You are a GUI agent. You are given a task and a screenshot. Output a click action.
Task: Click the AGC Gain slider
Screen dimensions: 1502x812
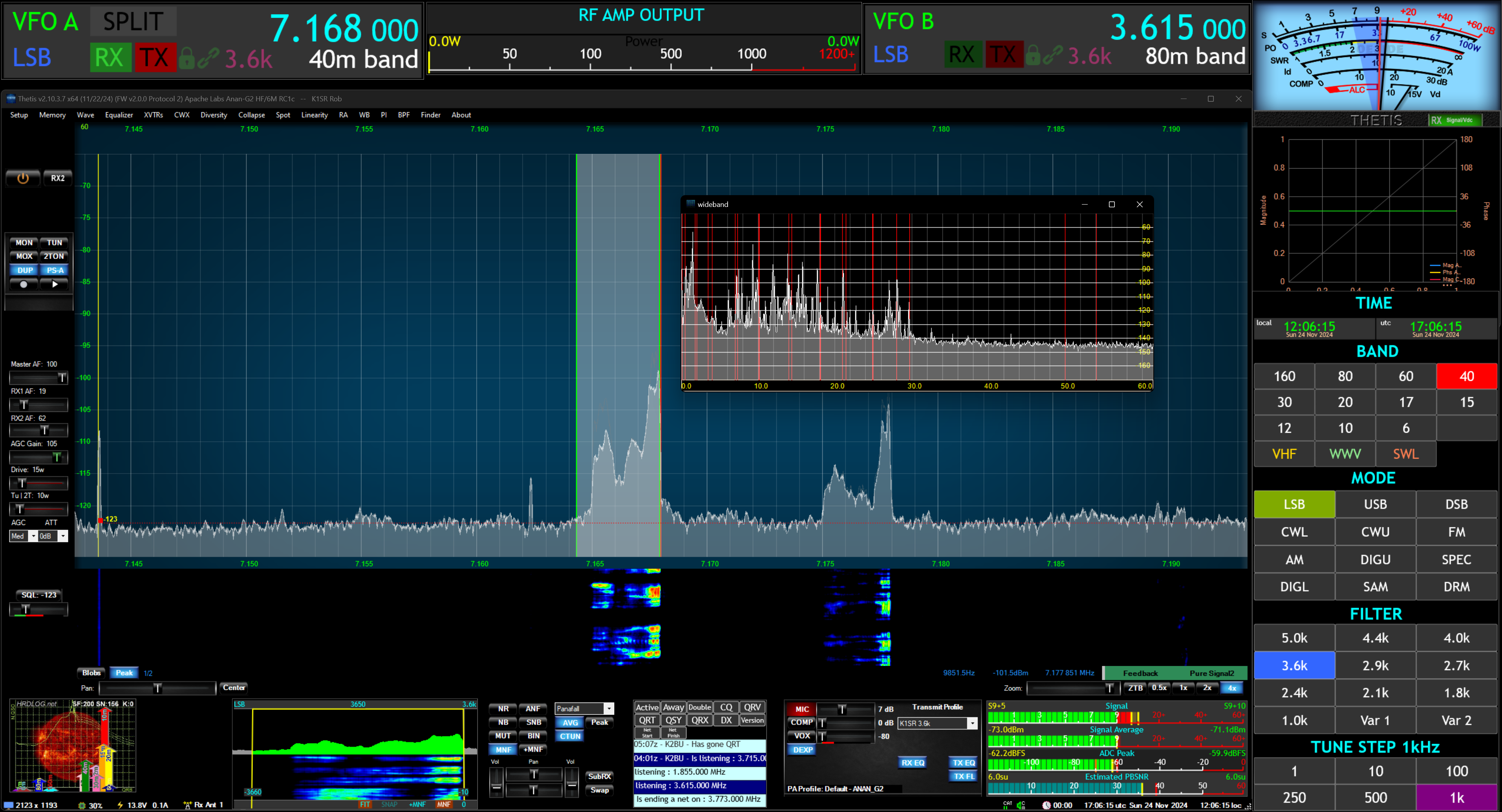(x=38, y=457)
